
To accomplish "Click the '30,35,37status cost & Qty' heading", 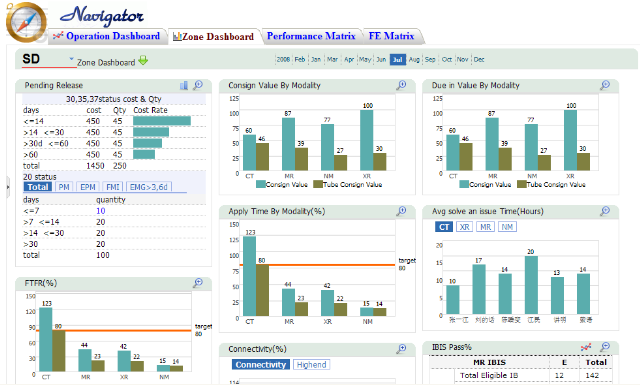I will click(113, 99).
